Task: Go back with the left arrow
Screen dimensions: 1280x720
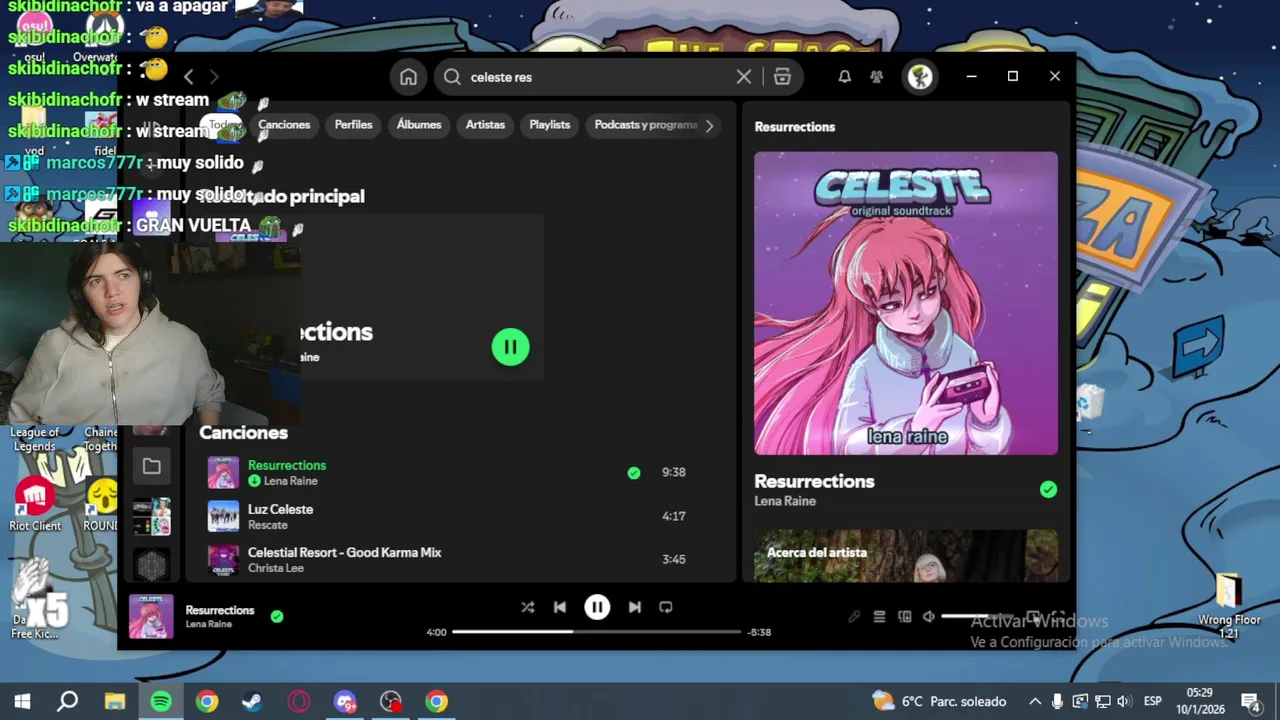Action: [188, 77]
